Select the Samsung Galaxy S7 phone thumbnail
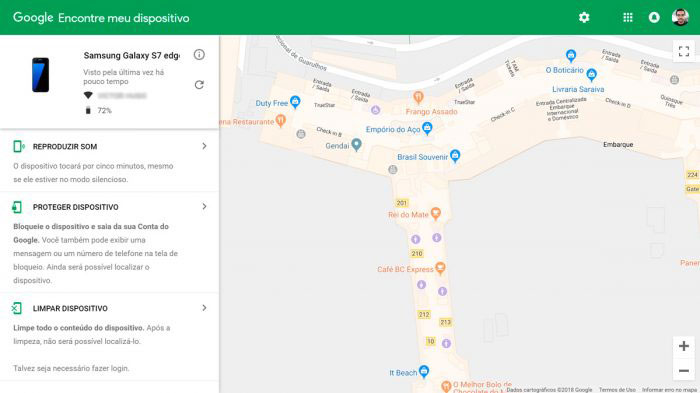Image resolution: width=700 pixels, height=393 pixels. [x=40, y=75]
